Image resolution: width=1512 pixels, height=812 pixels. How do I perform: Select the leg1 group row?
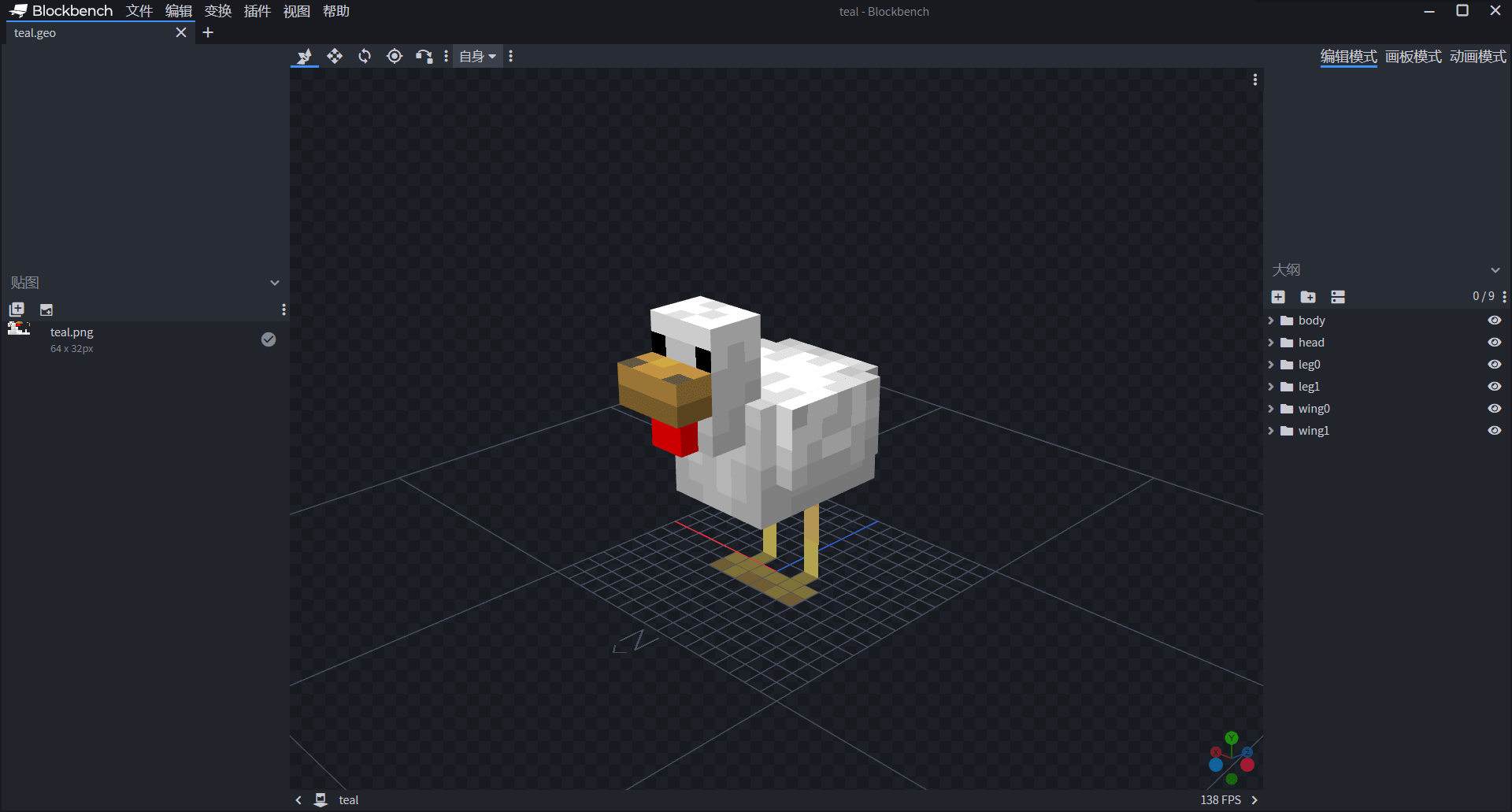click(x=1386, y=387)
